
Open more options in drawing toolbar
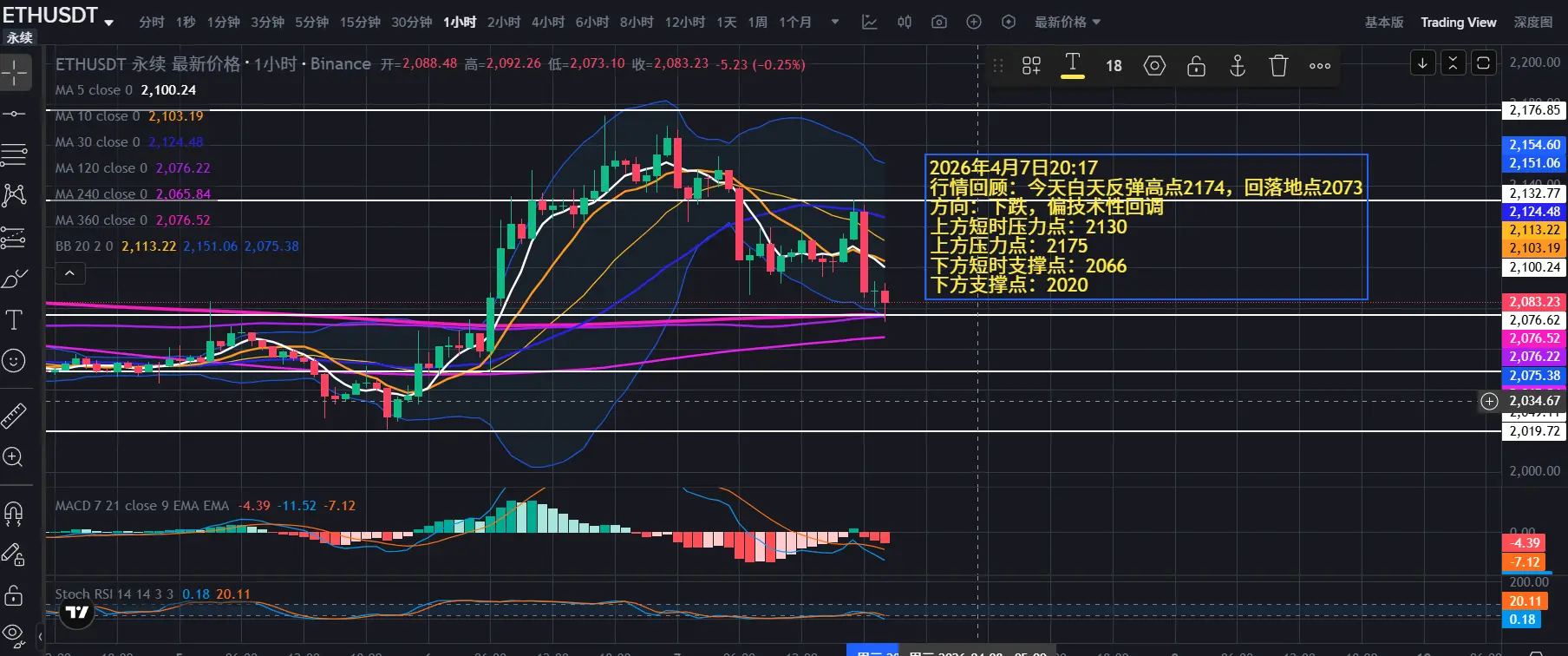[x=1320, y=65]
